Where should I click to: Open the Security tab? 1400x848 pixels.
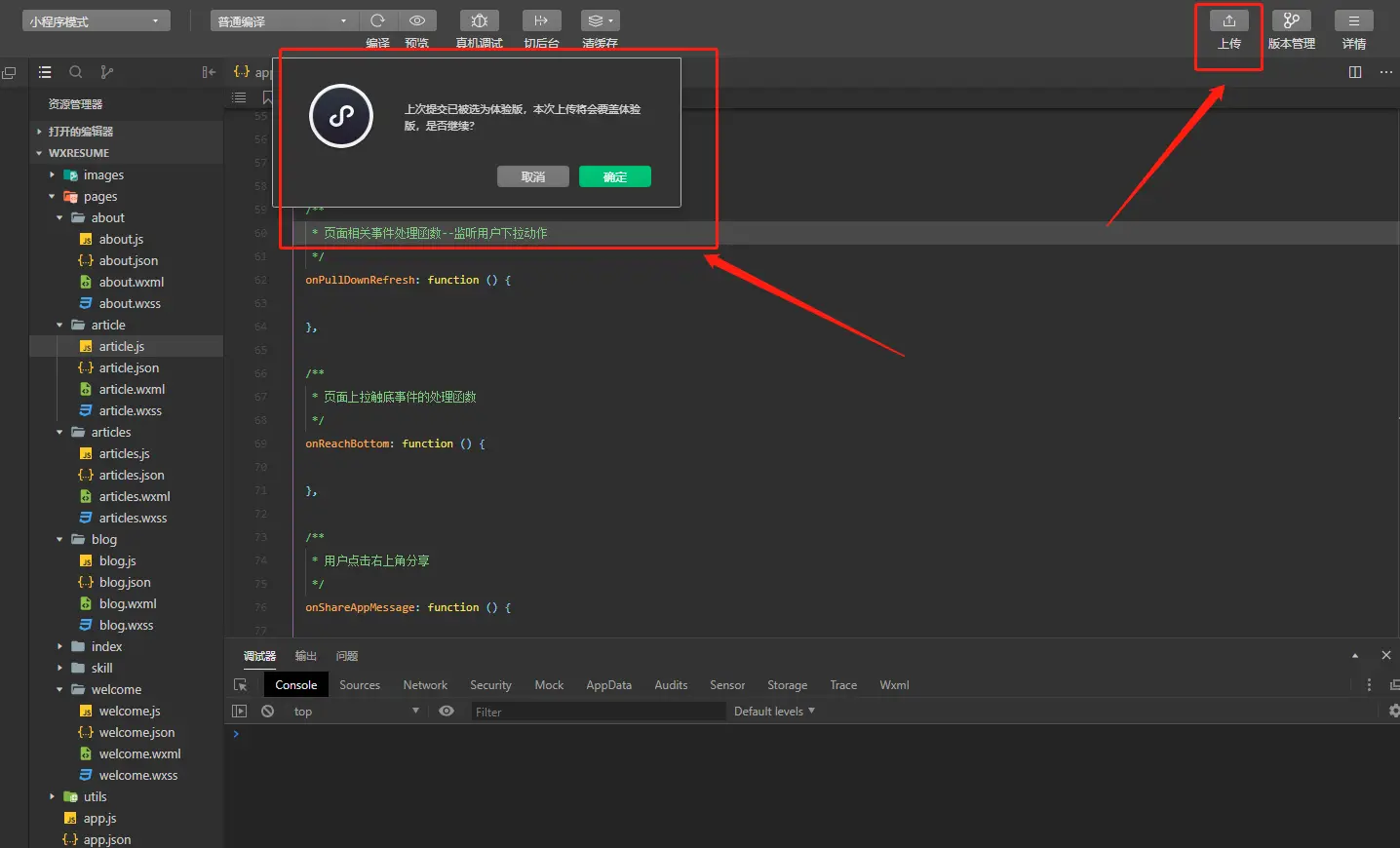490,685
